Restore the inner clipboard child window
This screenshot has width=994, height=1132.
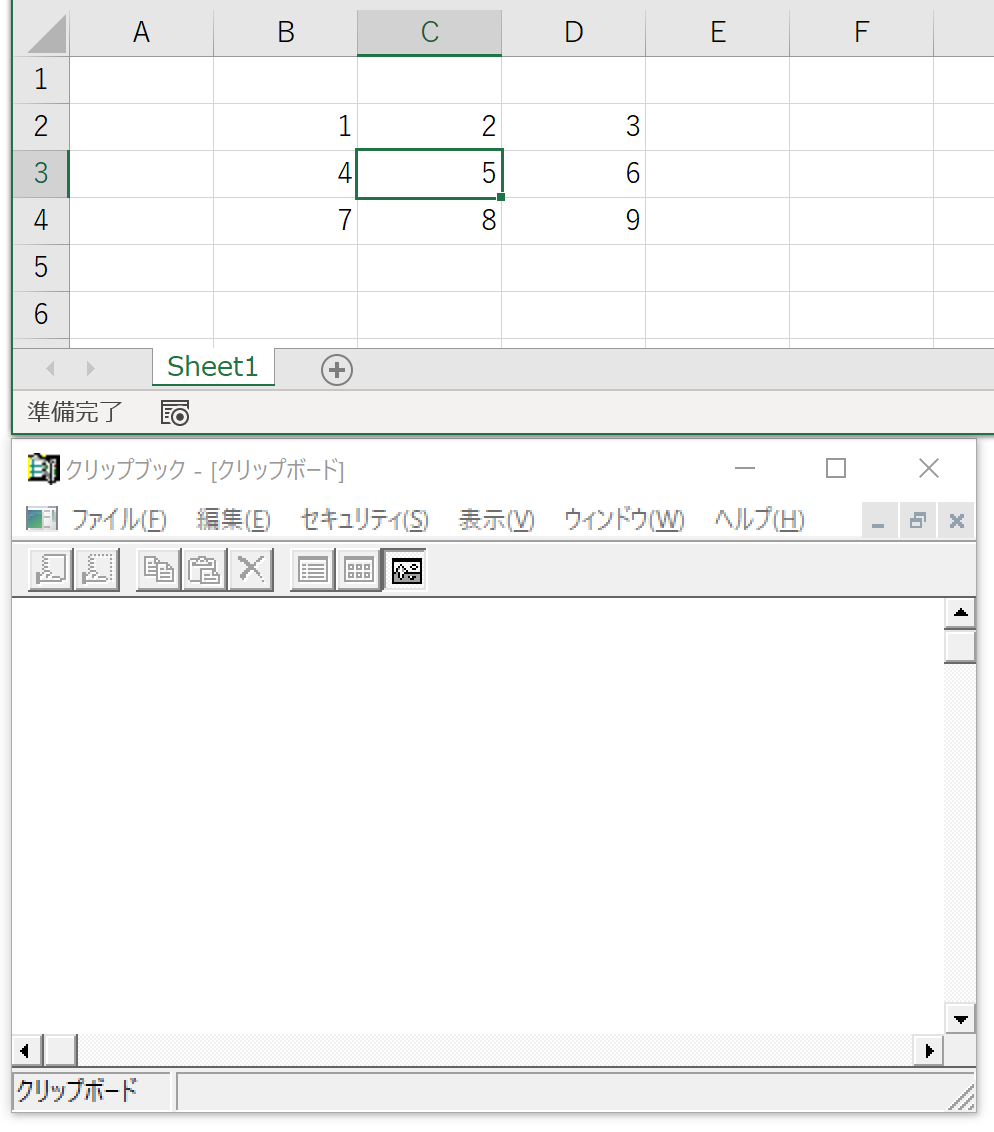[917, 521]
